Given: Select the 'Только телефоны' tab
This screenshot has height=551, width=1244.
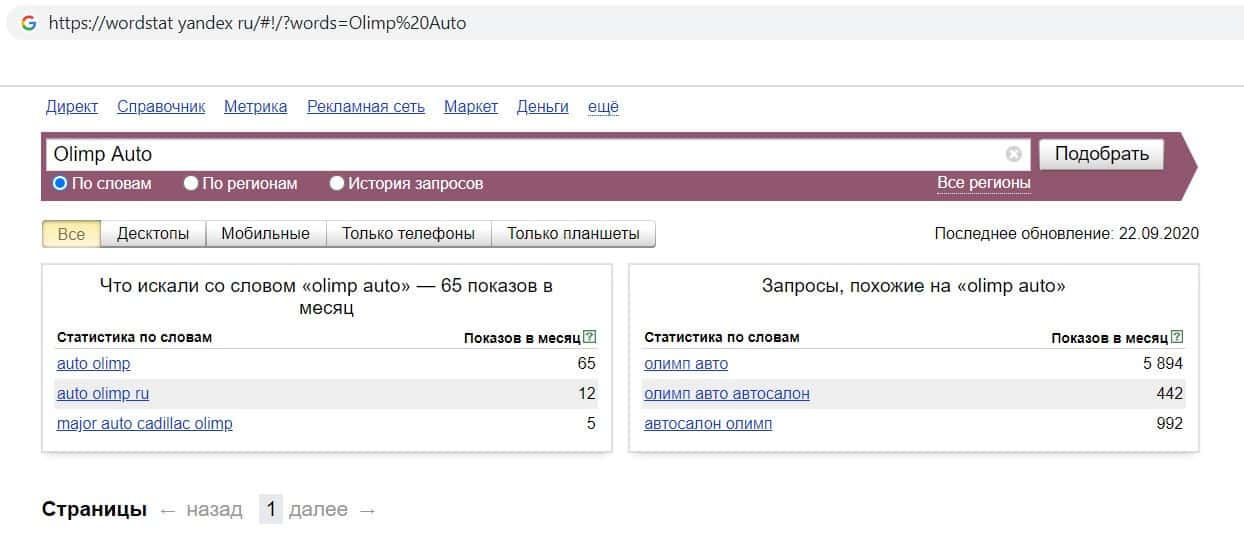Looking at the screenshot, I should (408, 234).
